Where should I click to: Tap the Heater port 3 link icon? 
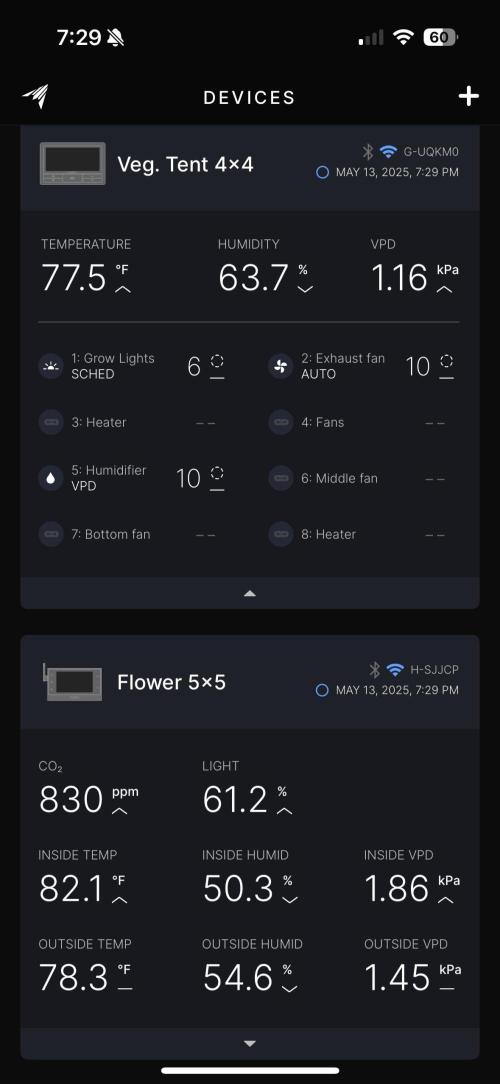coord(51,422)
